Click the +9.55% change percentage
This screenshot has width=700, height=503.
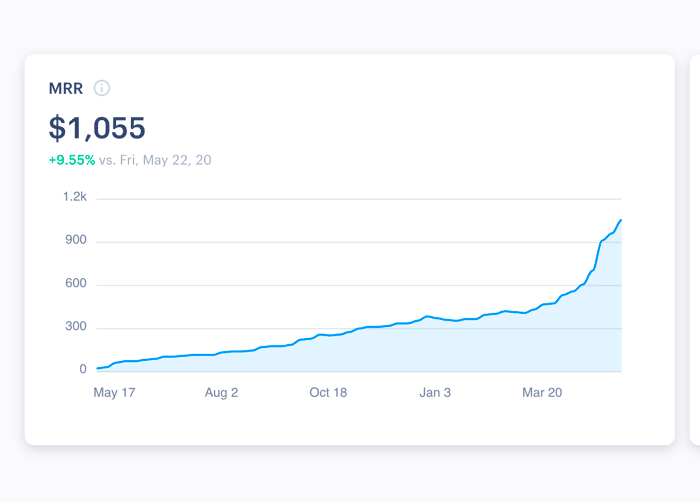(x=72, y=160)
